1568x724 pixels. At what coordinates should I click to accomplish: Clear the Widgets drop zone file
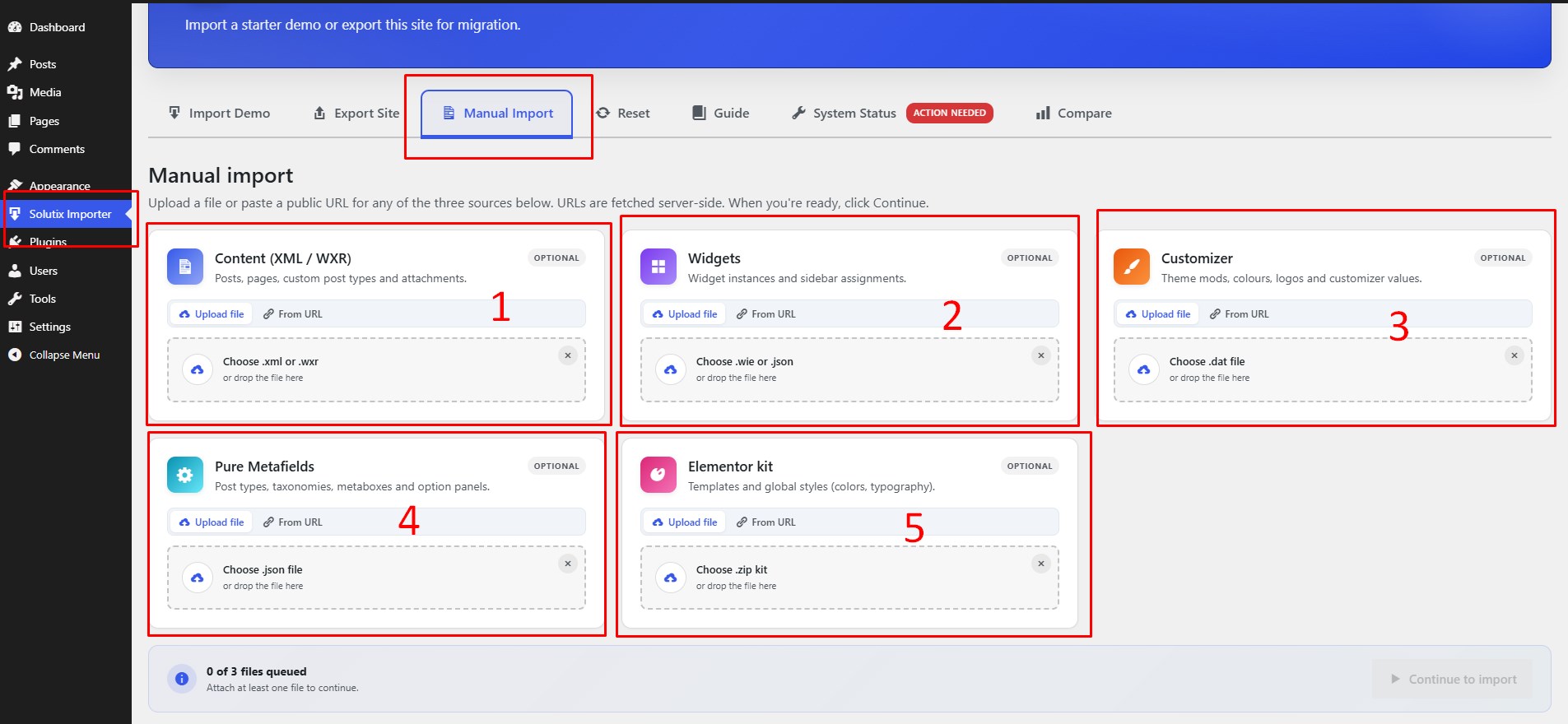point(1041,355)
